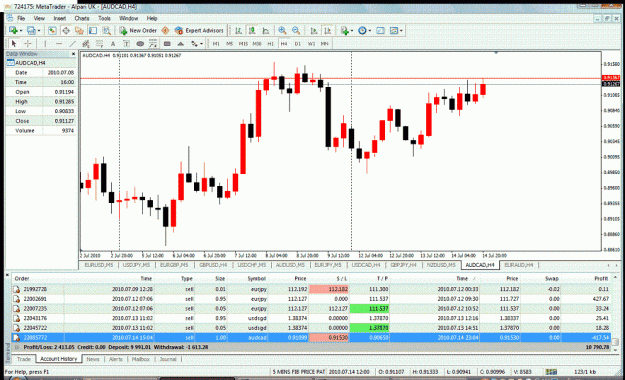Open the File menu

(21, 18)
